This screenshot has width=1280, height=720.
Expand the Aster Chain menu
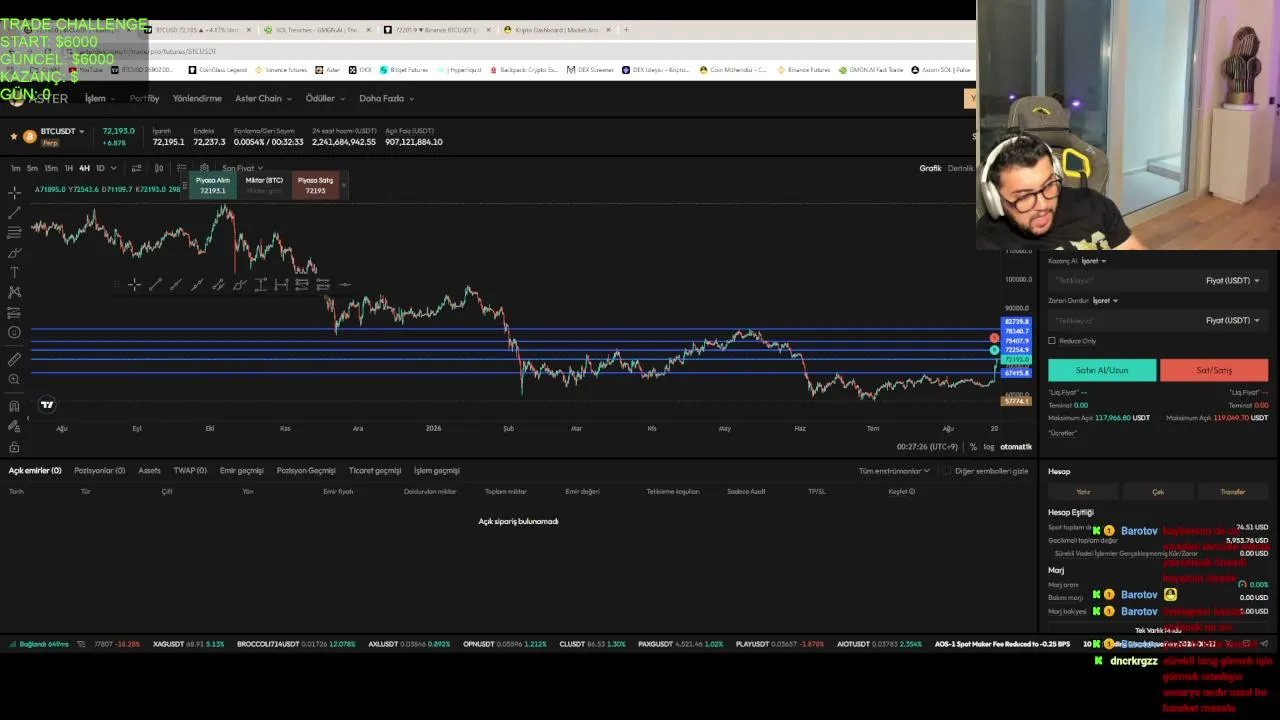pos(263,98)
